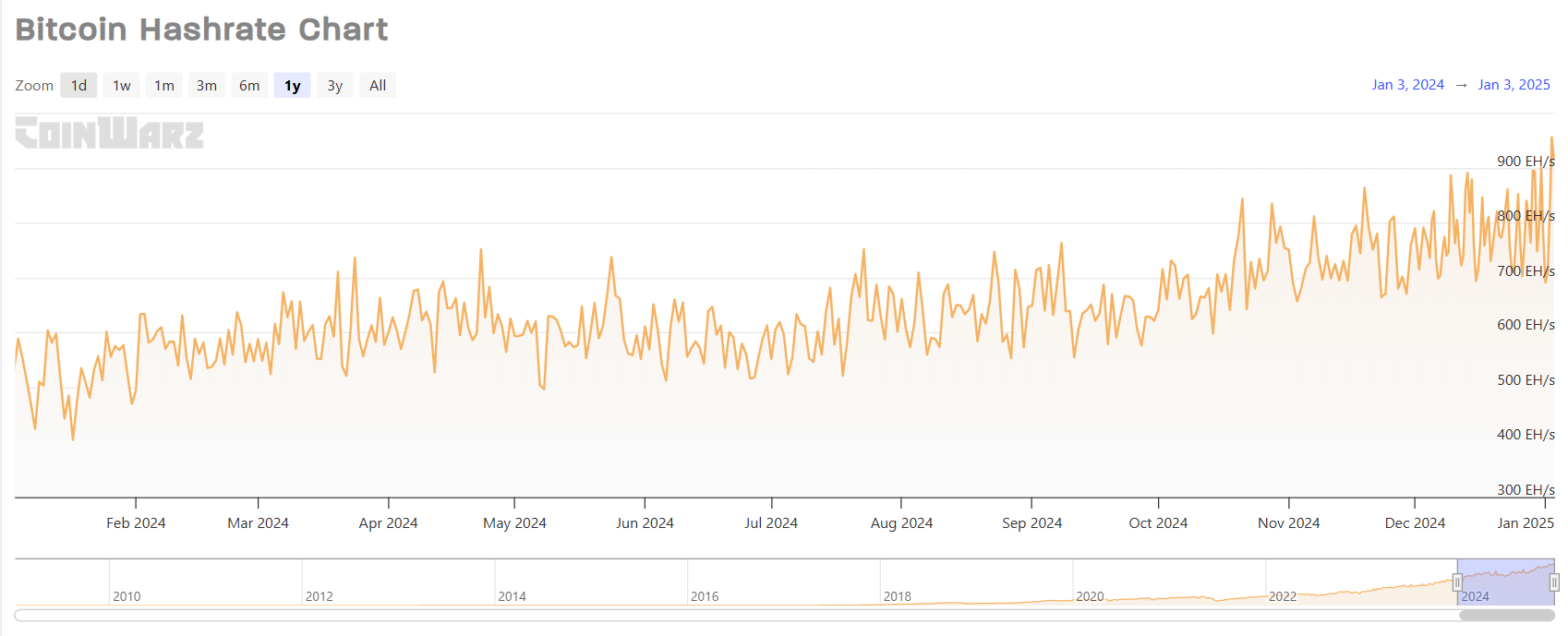
Task: Edit the end date Jan 3, 2025
Action: coord(1514,85)
